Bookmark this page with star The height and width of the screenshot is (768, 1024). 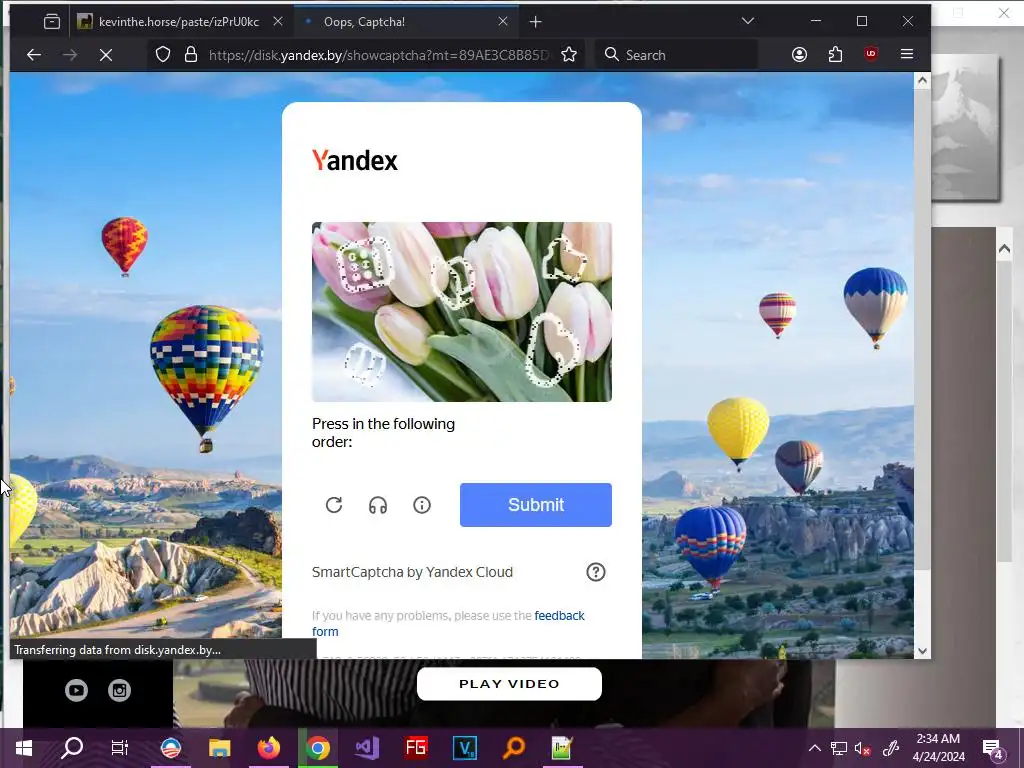tap(569, 55)
